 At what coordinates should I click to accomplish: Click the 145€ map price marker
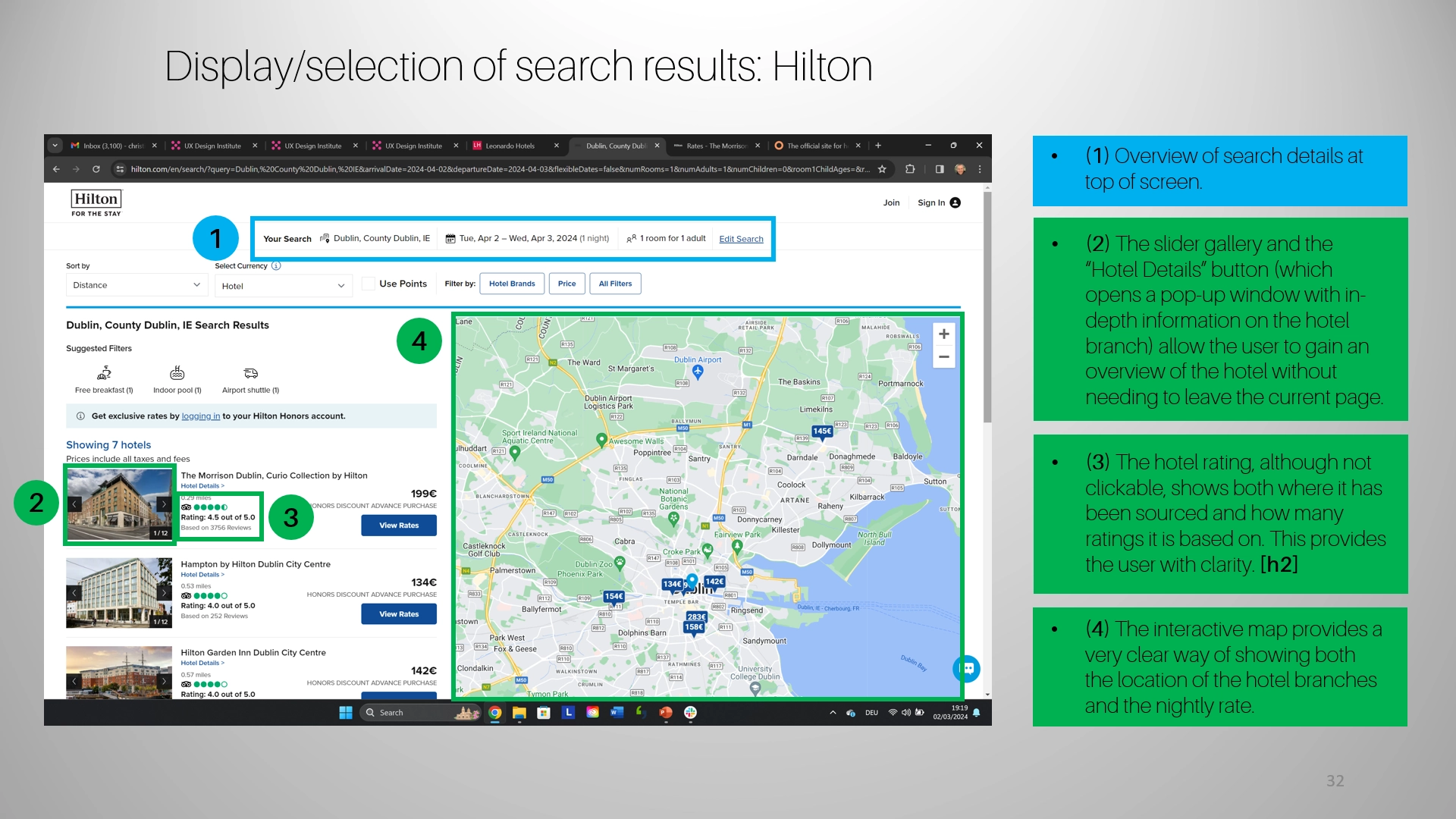click(x=822, y=431)
